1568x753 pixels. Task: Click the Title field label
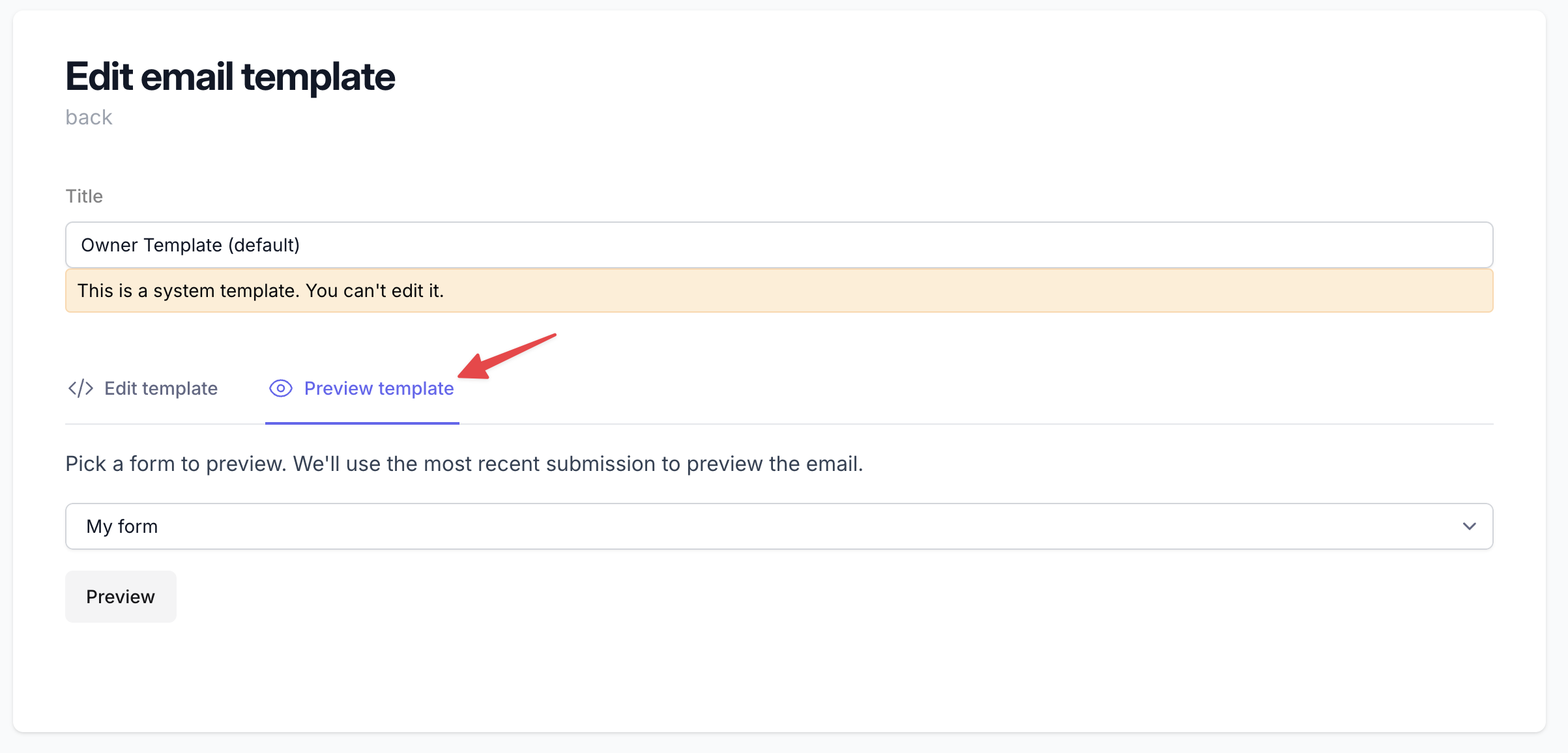[84, 196]
